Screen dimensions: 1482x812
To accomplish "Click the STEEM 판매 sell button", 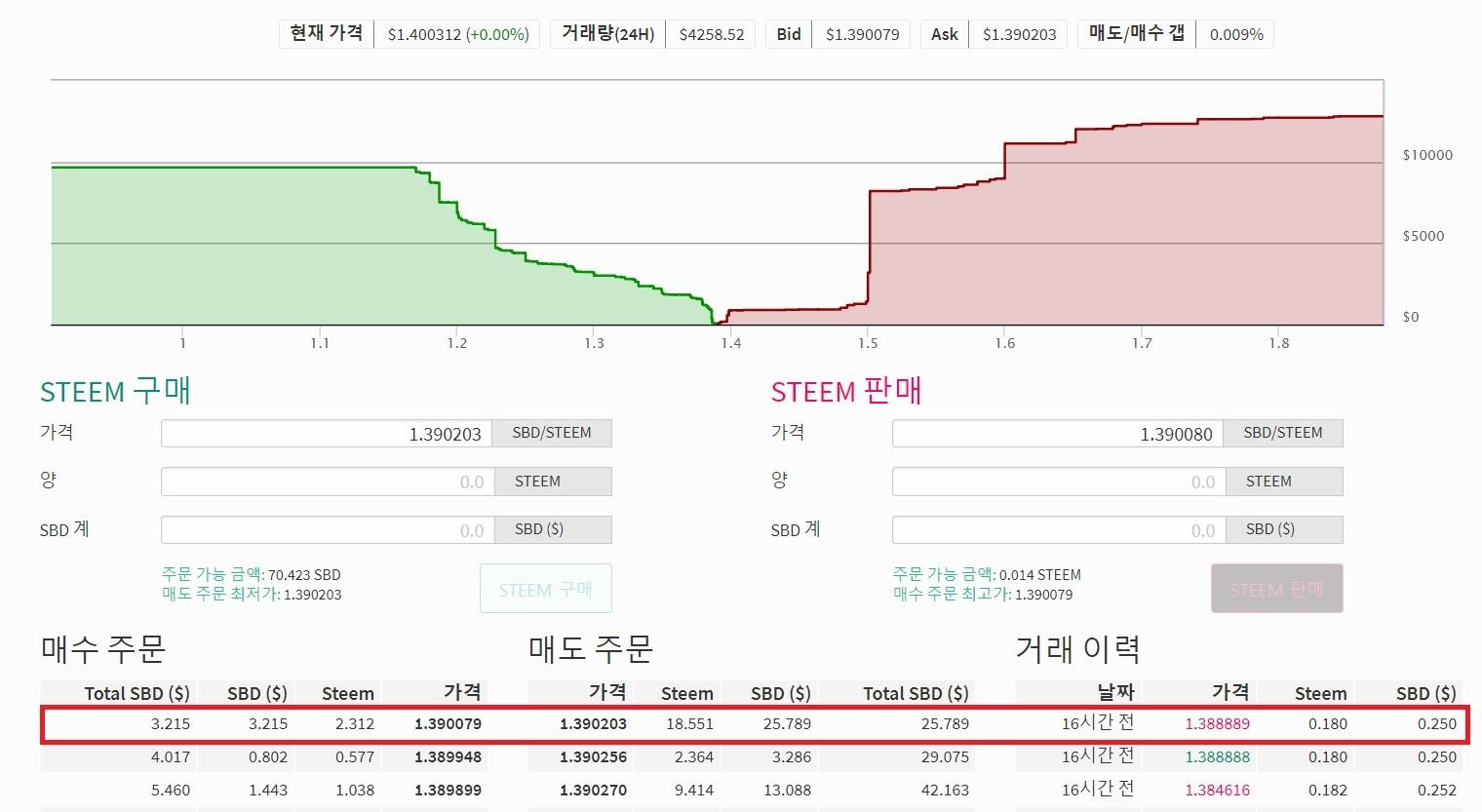I will pyautogui.click(x=1277, y=589).
